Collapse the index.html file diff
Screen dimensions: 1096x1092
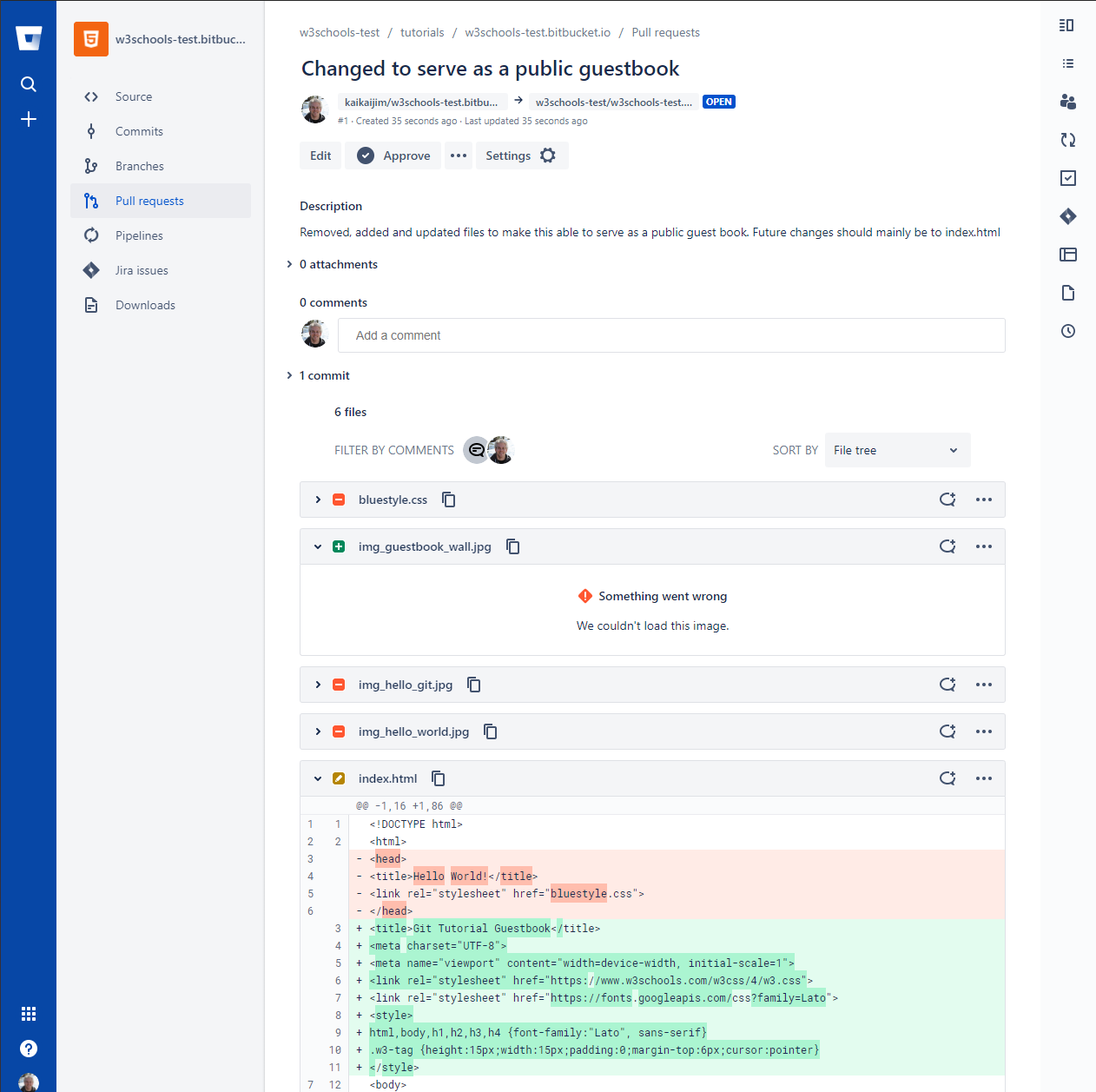(x=318, y=778)
